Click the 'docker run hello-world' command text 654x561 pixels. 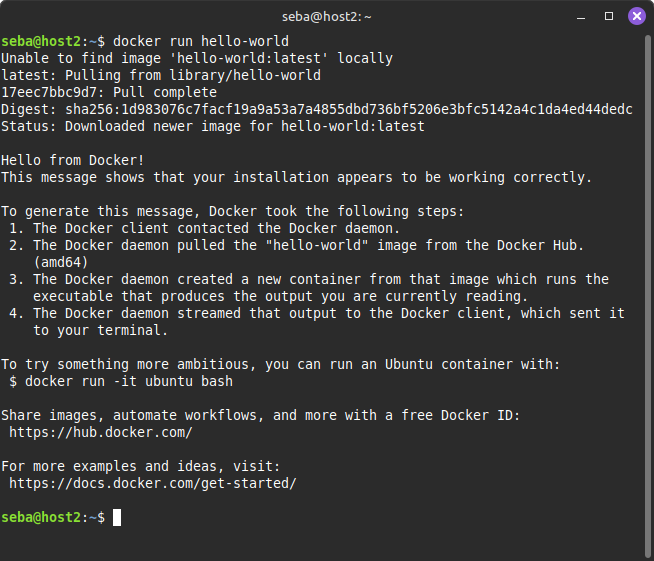tap(201, 41)
